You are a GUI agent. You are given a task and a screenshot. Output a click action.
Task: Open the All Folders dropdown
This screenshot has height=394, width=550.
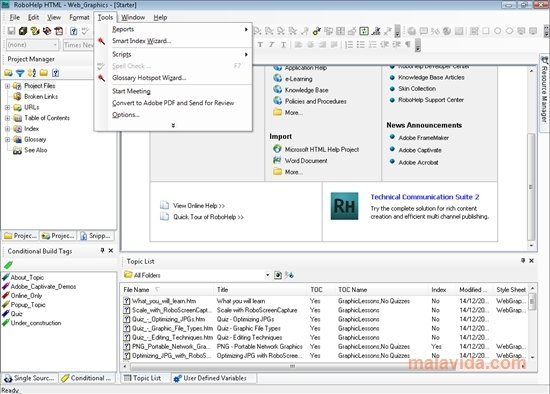tap(267, 275)
